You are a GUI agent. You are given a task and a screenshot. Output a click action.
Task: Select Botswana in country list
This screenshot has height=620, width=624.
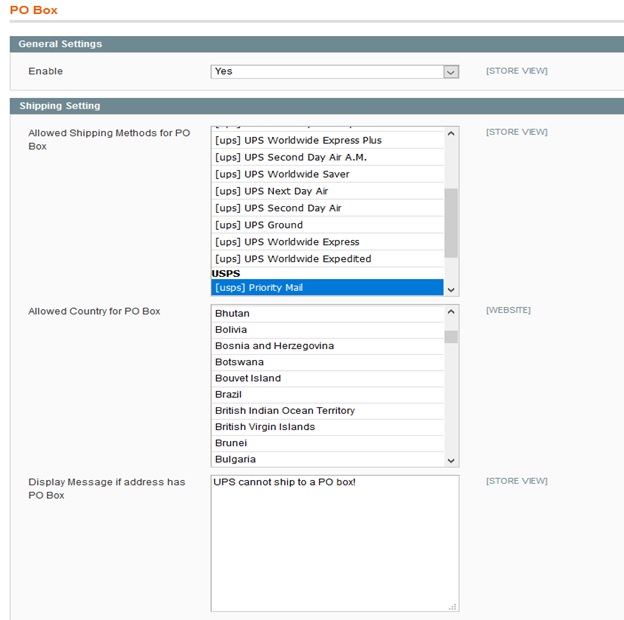click(x=328, y=362)
